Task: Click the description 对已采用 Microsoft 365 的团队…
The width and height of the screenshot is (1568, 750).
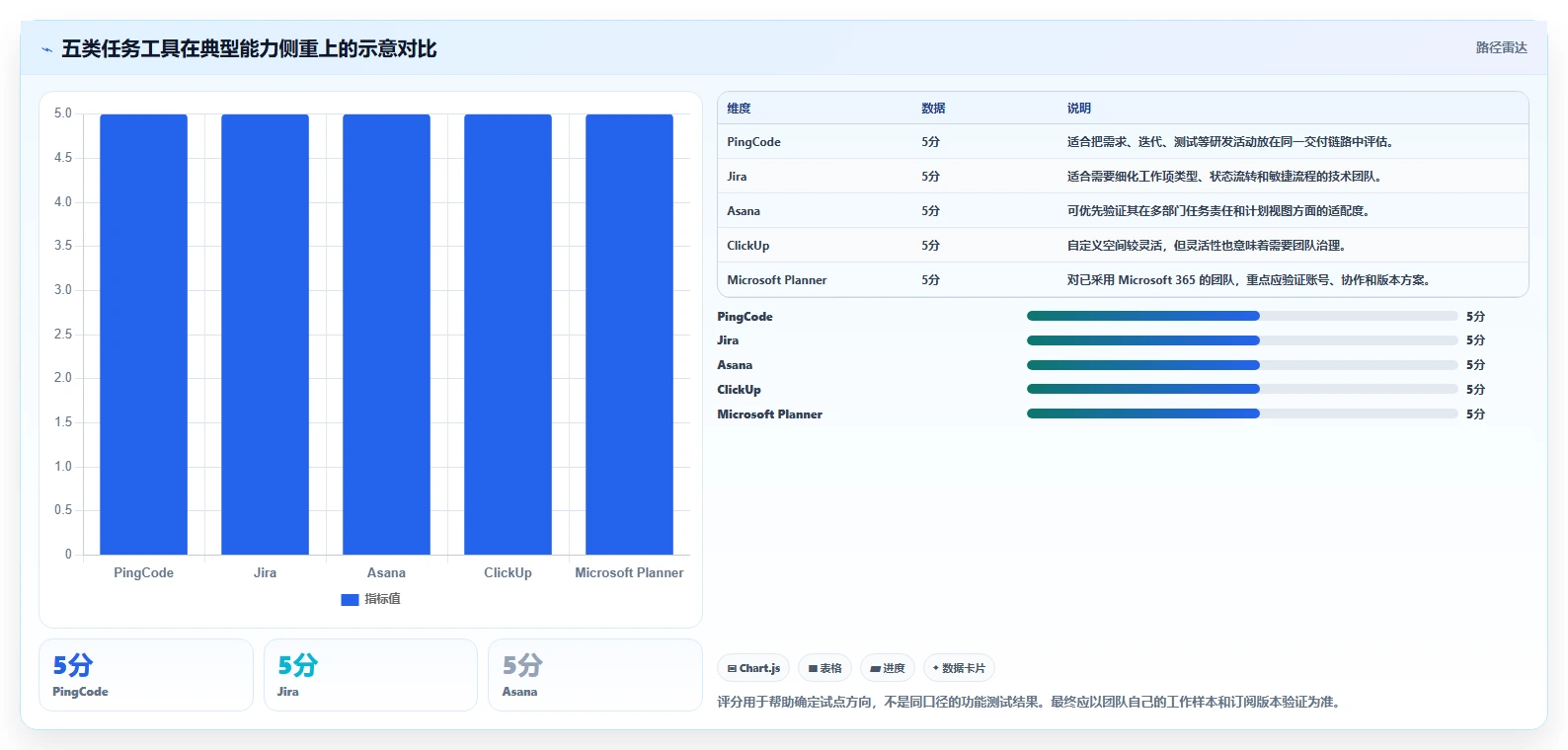Action: (x=1248, y=280)
